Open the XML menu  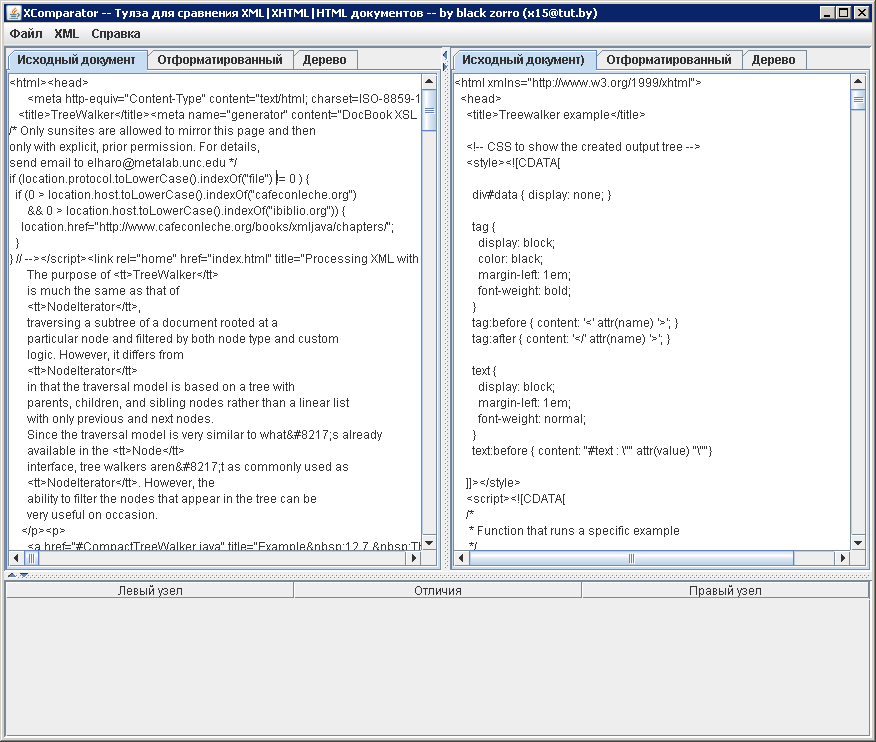point(66,33)
